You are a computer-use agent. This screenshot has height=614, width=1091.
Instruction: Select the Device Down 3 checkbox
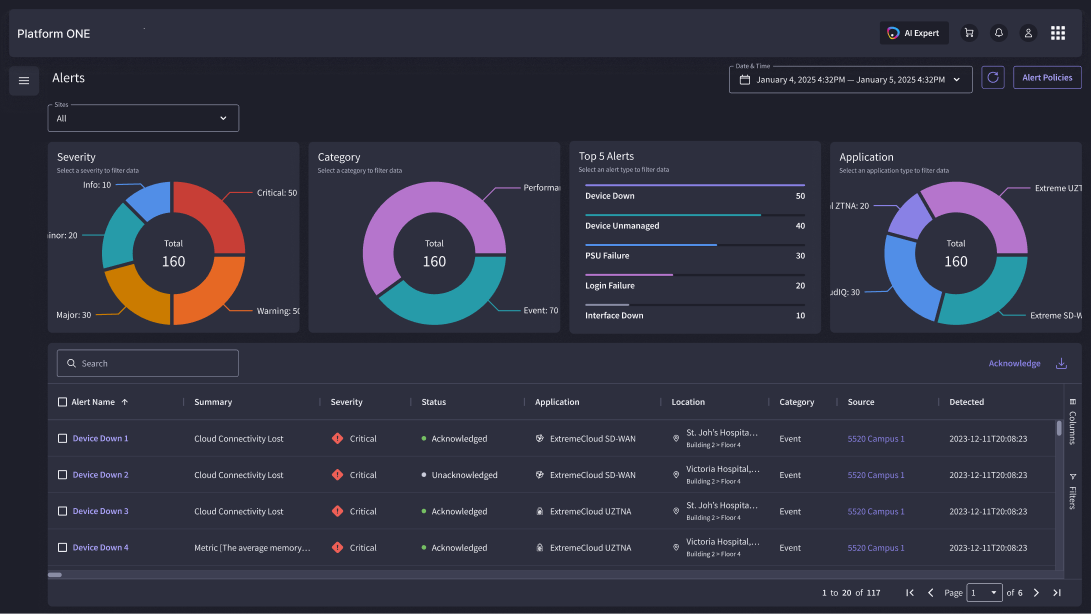coord(63,511)
